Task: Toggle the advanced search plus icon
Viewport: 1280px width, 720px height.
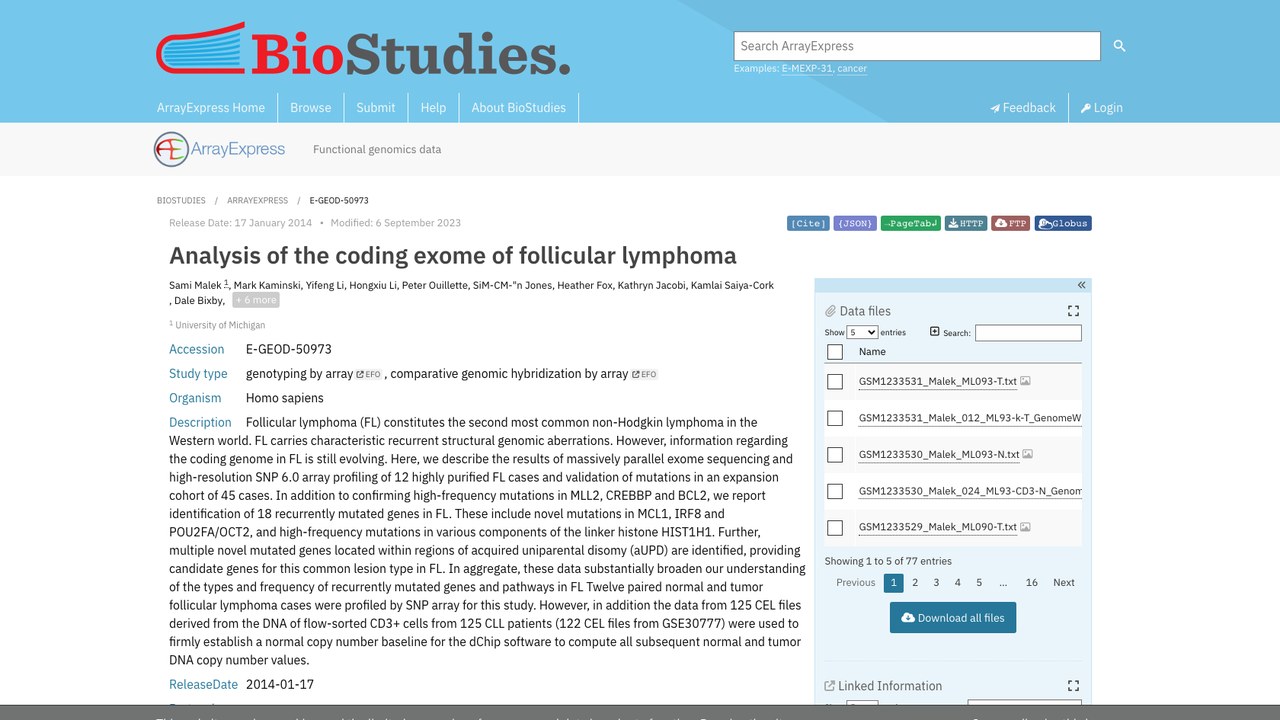Action: [x=935, y=331]
